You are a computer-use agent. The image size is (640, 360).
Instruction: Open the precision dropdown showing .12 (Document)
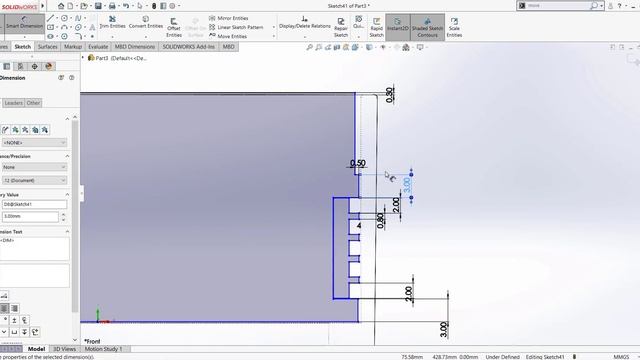click(x=34, y=180)
